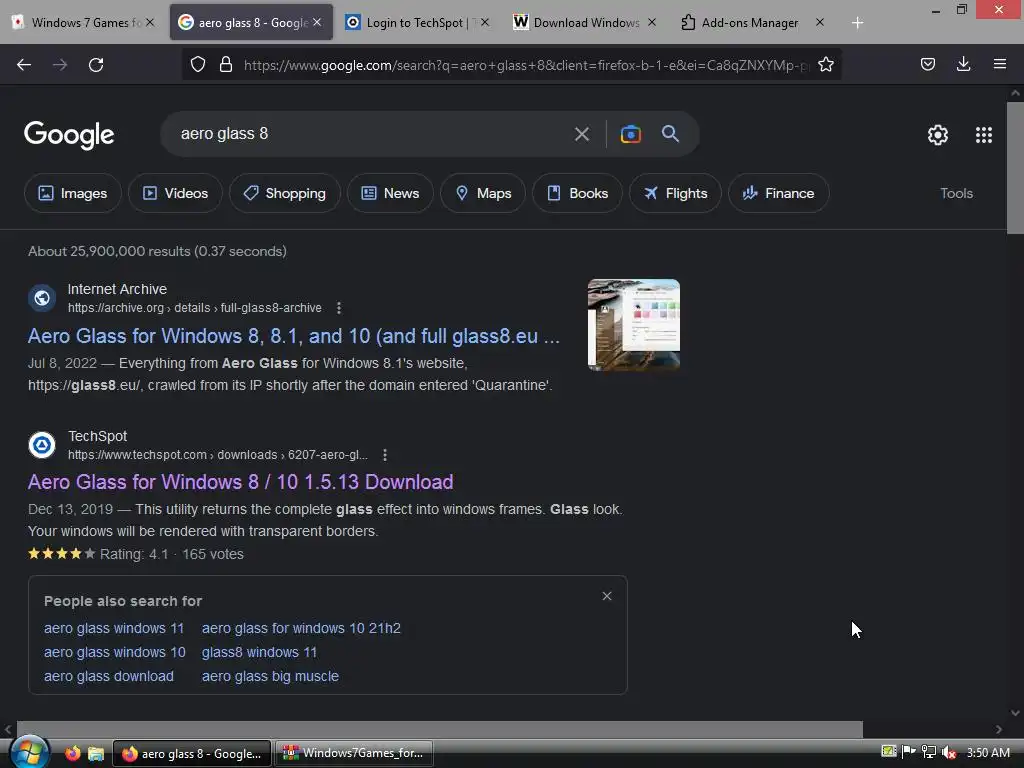Open Aero Glass 1.5.13 Download result
The width and height of the screenshot is (1024, 768).
click(240, 482)
